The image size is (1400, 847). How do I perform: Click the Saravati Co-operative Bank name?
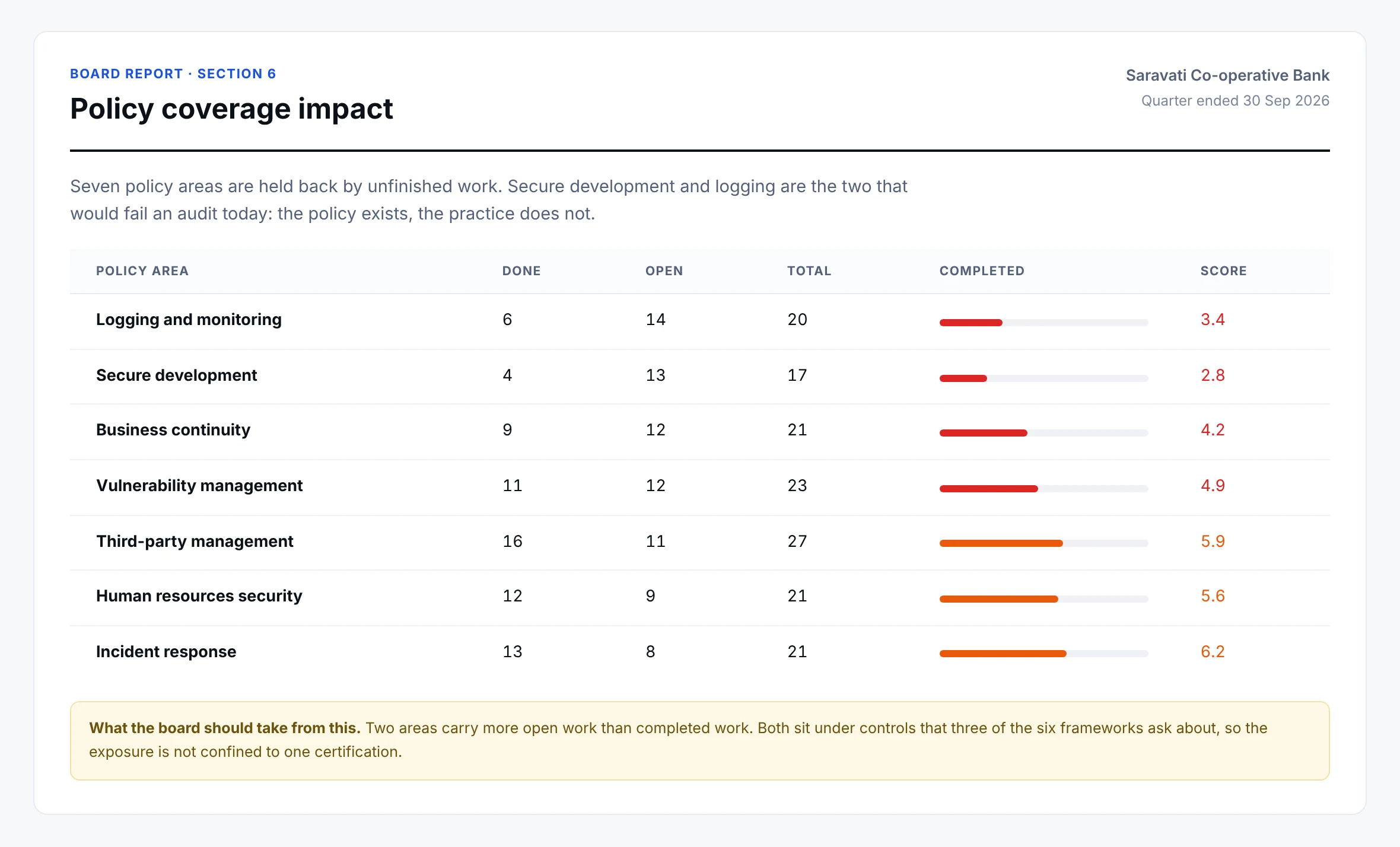tap(1227, 75)
